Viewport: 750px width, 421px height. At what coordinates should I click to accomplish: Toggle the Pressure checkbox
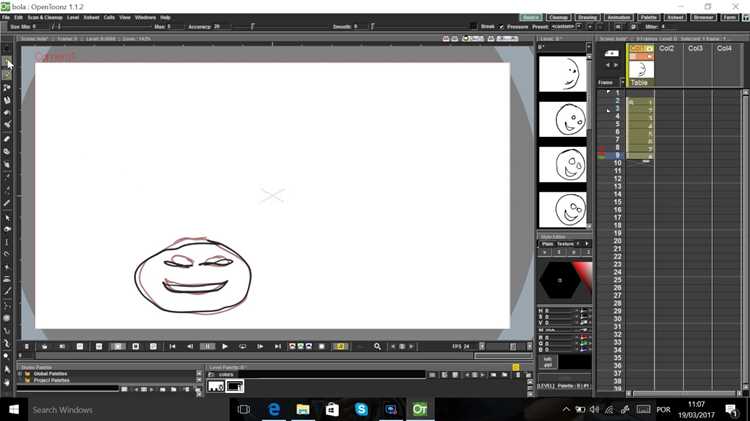tap(501, 26)
